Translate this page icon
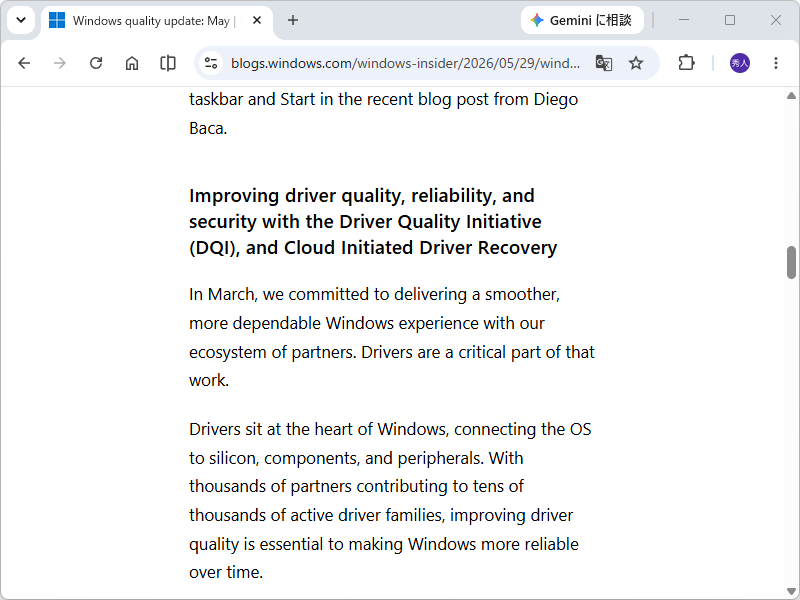Image resolution: width=800 pixels, height=600 pixels. (x=604, y=63)
